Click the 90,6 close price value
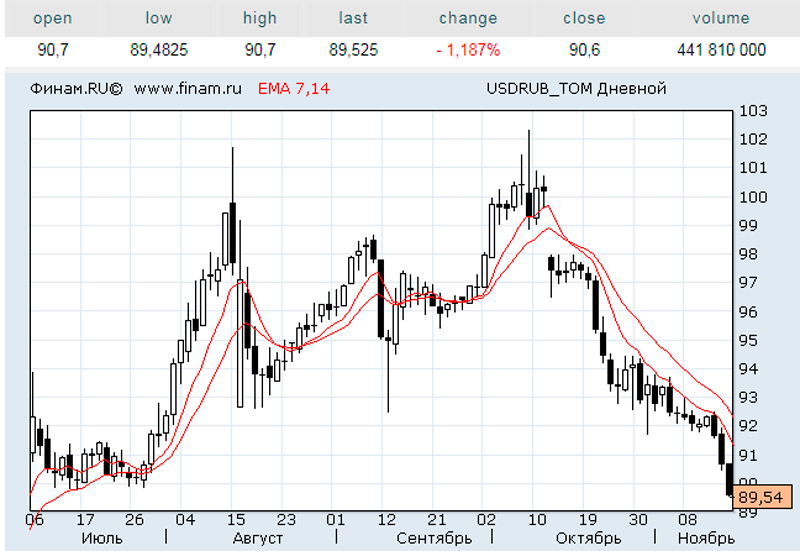This screenshot has width=800, height=551. coord(584,49)
